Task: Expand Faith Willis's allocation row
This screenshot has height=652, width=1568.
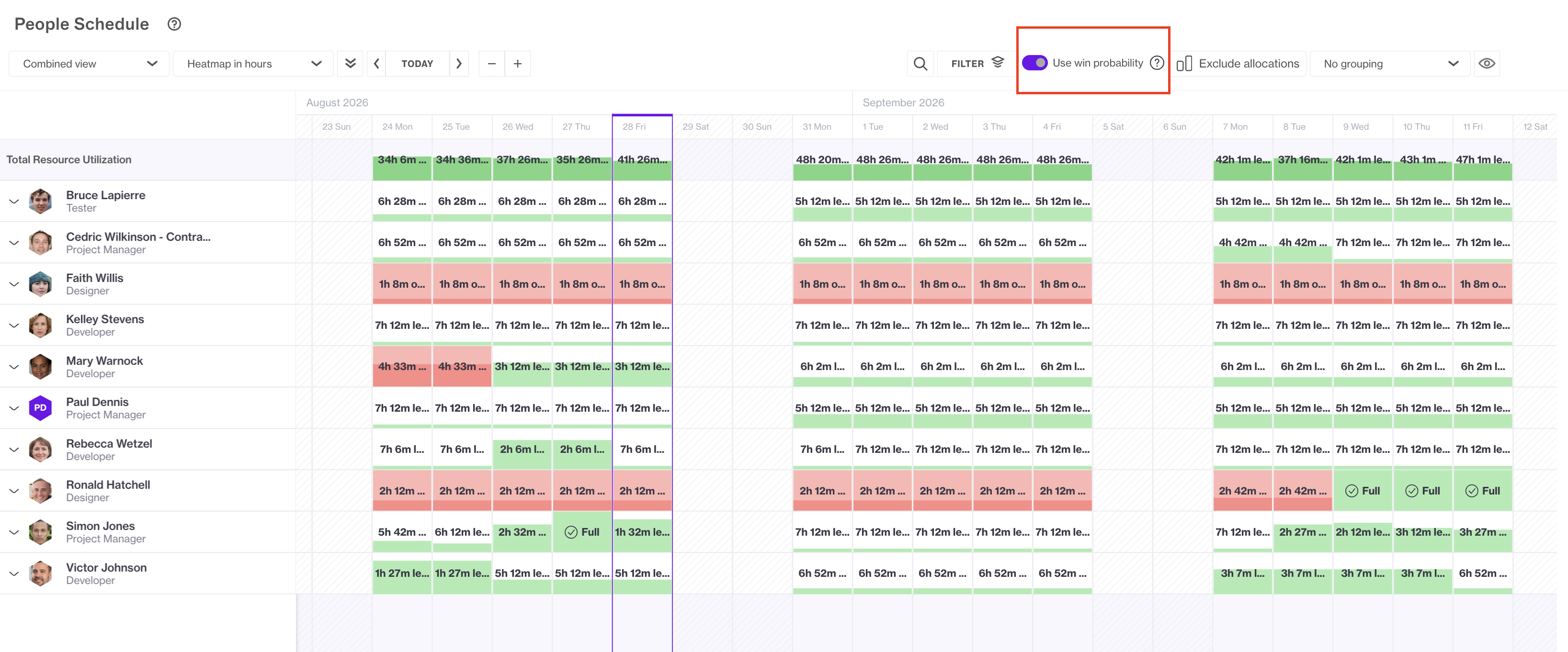Action: point(14,284)
